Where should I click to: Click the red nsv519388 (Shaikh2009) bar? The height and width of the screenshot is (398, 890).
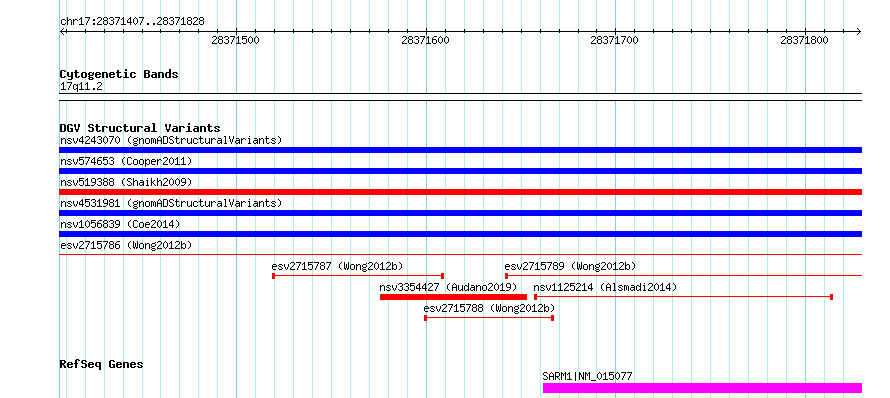click(x=460, y=192)
